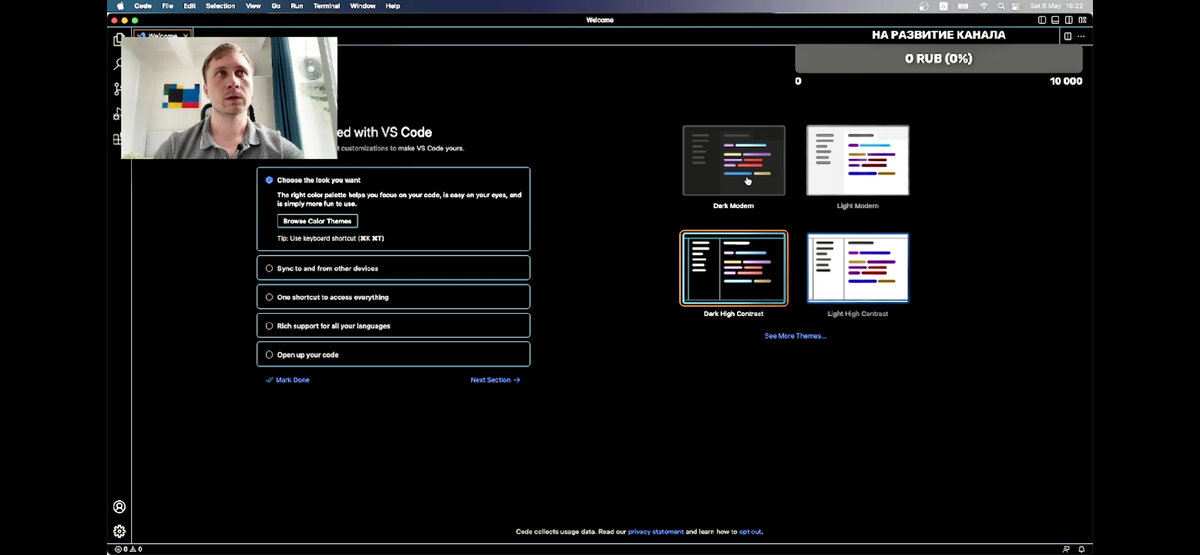Open the Go menu
The height and width of the screenshot is (555, 1200).
275,6
